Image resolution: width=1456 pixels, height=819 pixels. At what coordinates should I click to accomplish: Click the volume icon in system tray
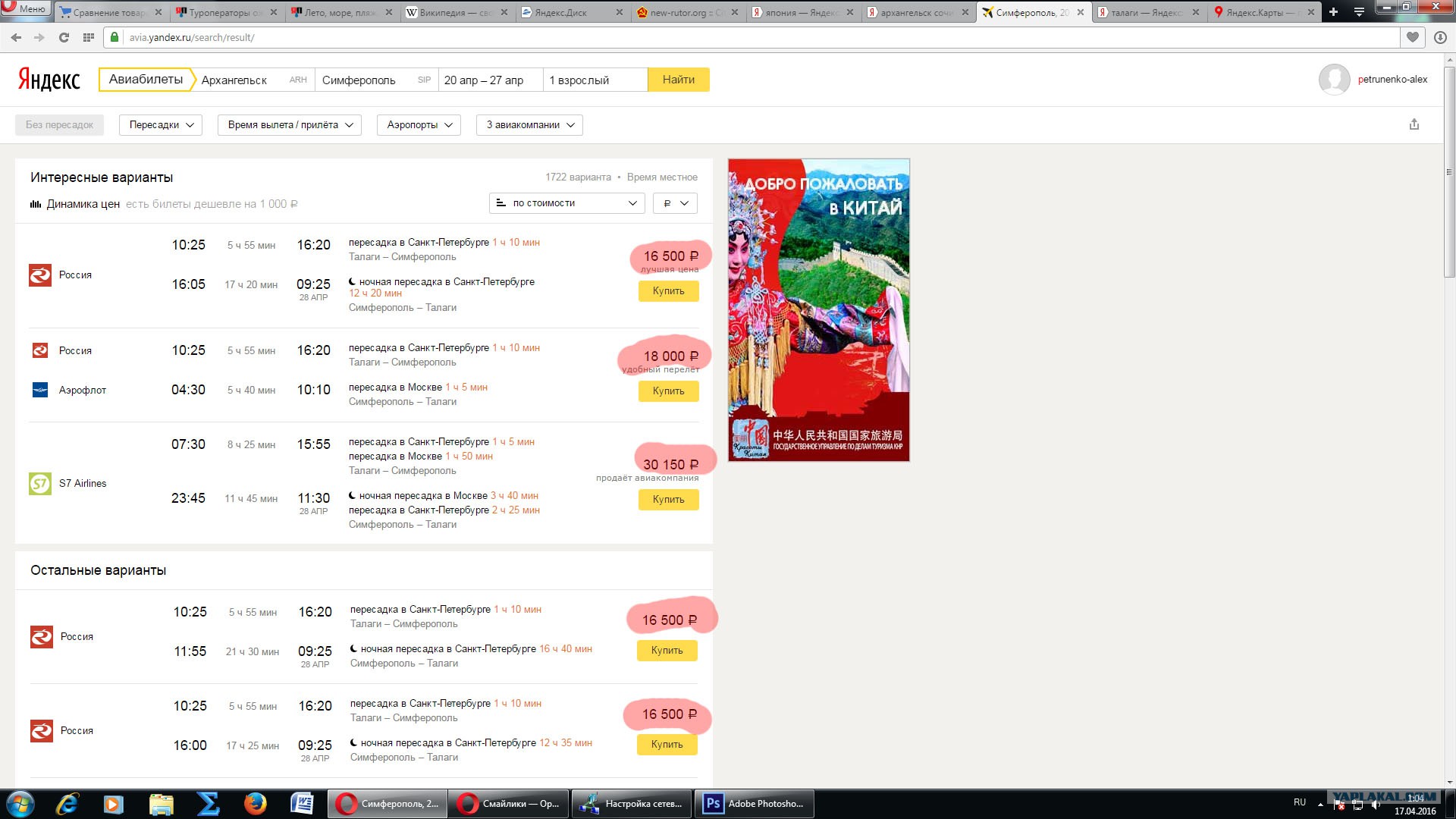tap(1376, 805)
